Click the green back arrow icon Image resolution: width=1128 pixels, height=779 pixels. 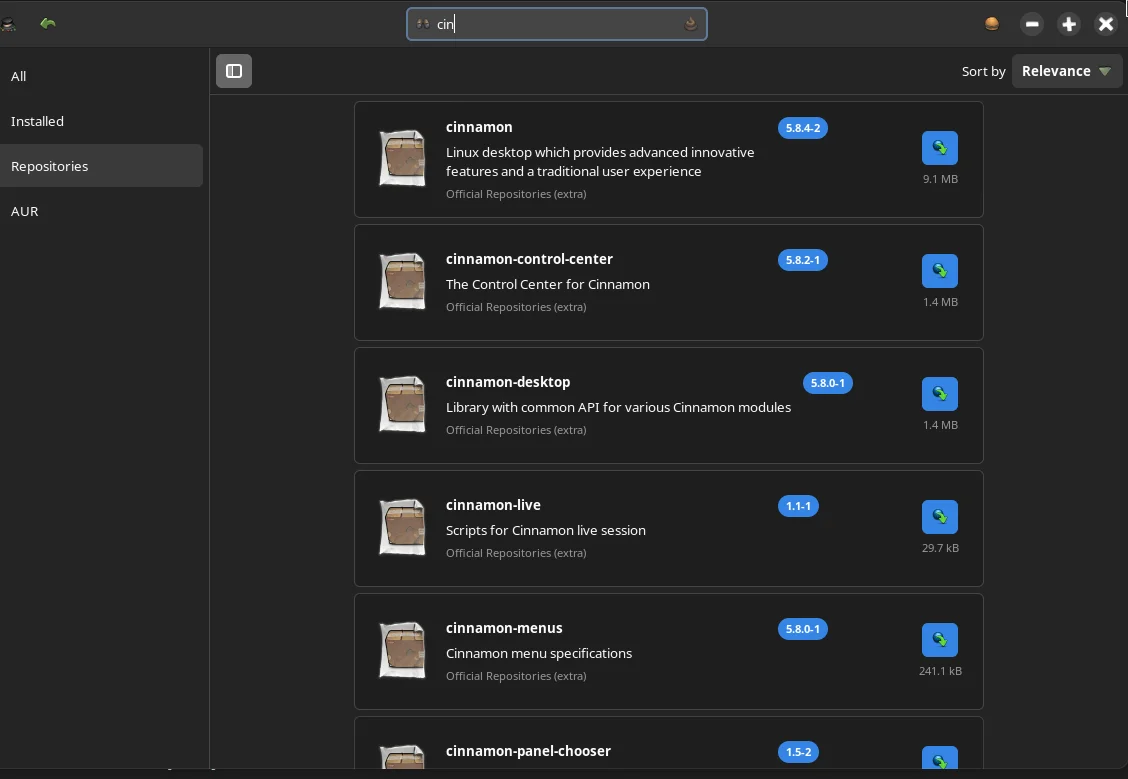48,24
